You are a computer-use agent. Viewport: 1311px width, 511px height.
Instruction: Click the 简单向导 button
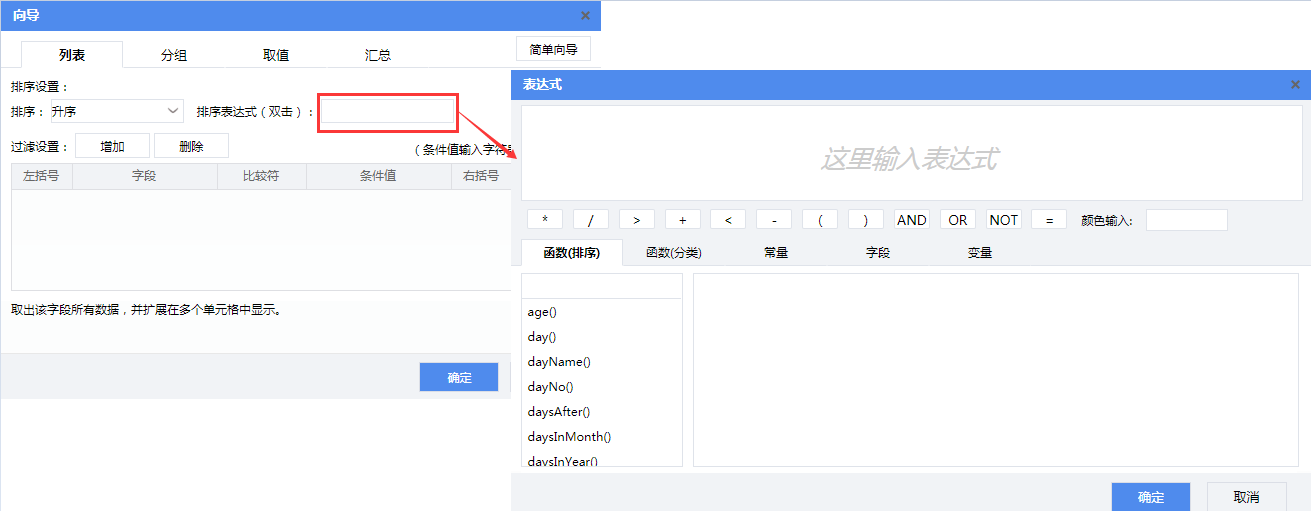click(553, 49)
